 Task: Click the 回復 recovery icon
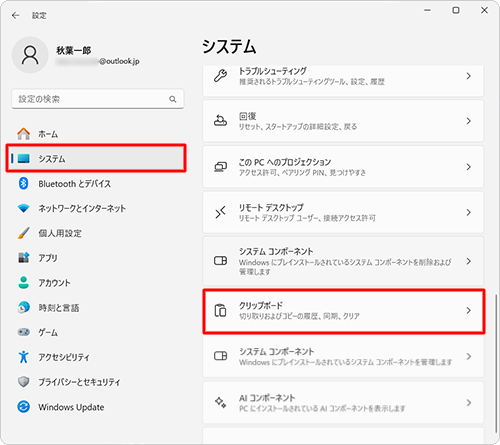click(x=220, y=121)
